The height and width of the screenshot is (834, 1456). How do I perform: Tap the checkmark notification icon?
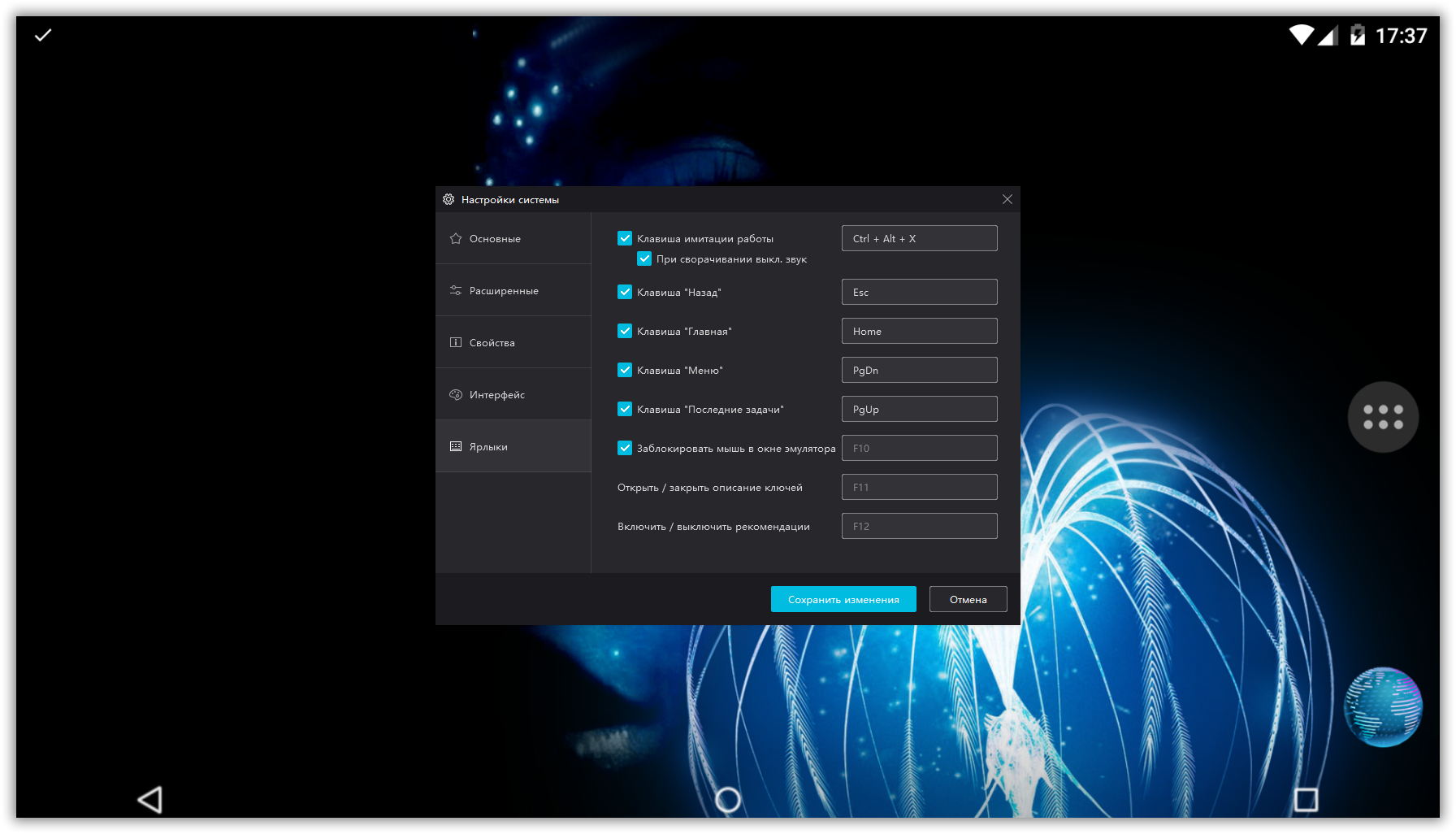[x=43, y=35]
